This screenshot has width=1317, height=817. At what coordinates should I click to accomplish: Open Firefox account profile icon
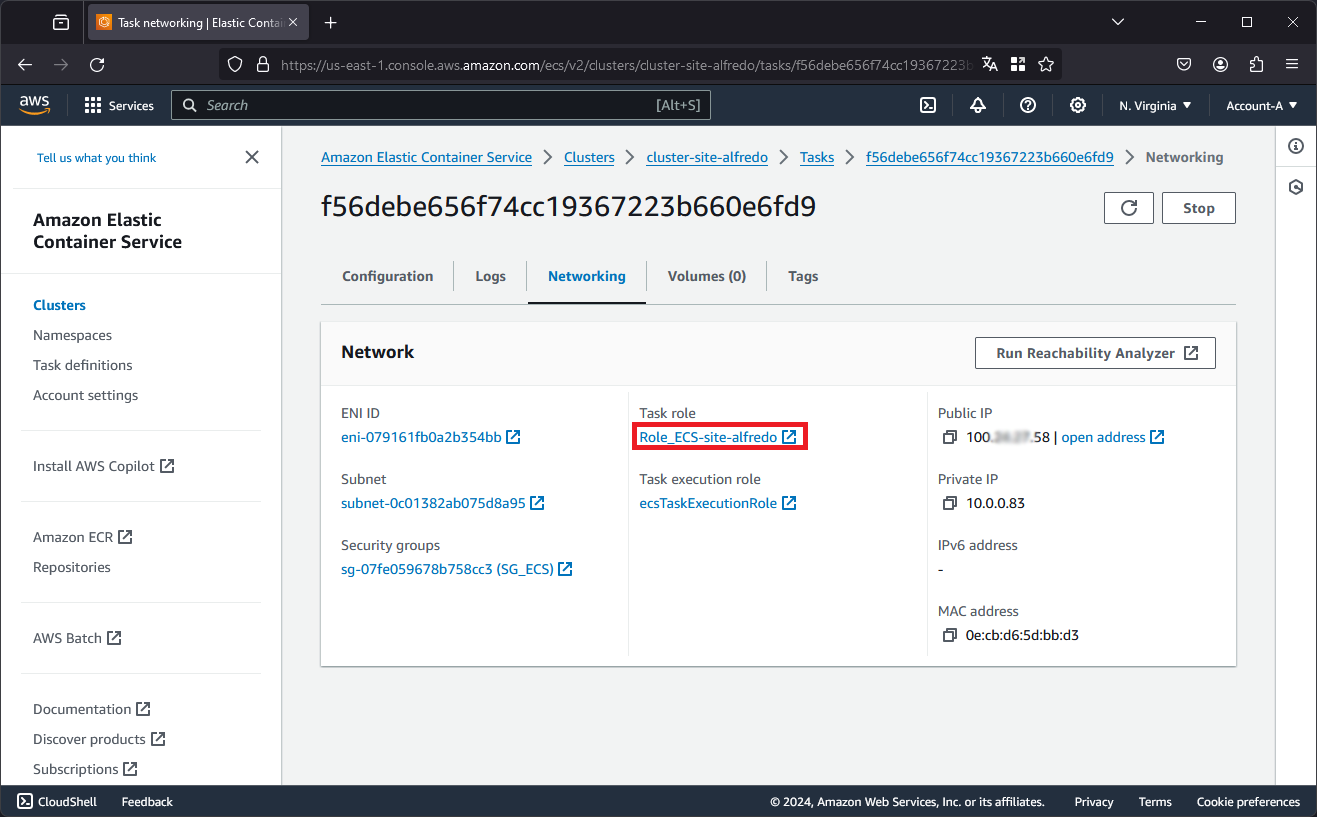pyautogui.click(x=1221, y=64)
